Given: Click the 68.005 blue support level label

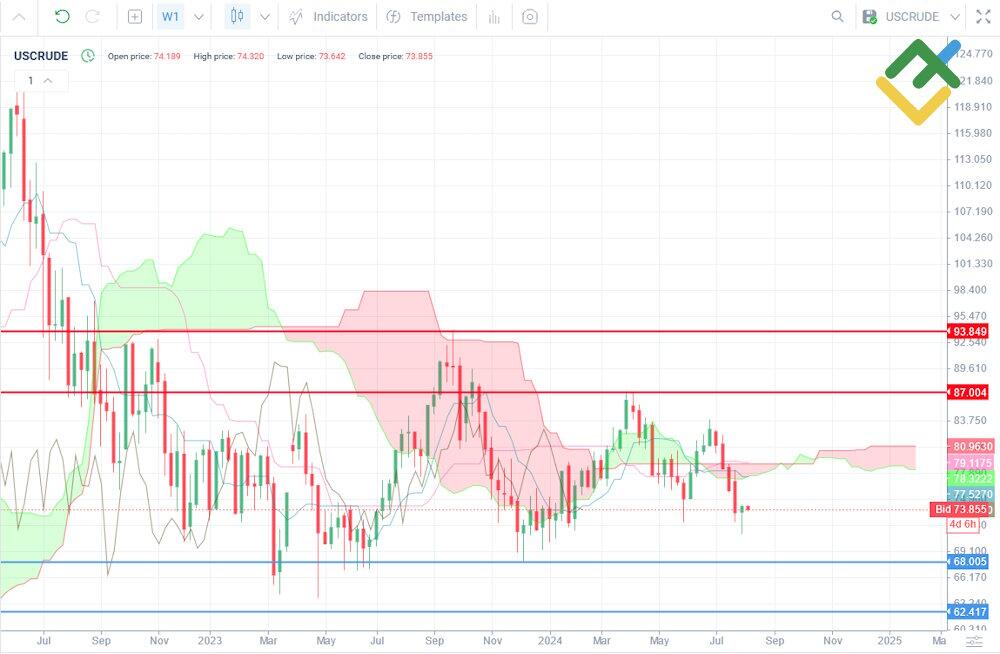Looking at the screenshot, I should [970, 563].
